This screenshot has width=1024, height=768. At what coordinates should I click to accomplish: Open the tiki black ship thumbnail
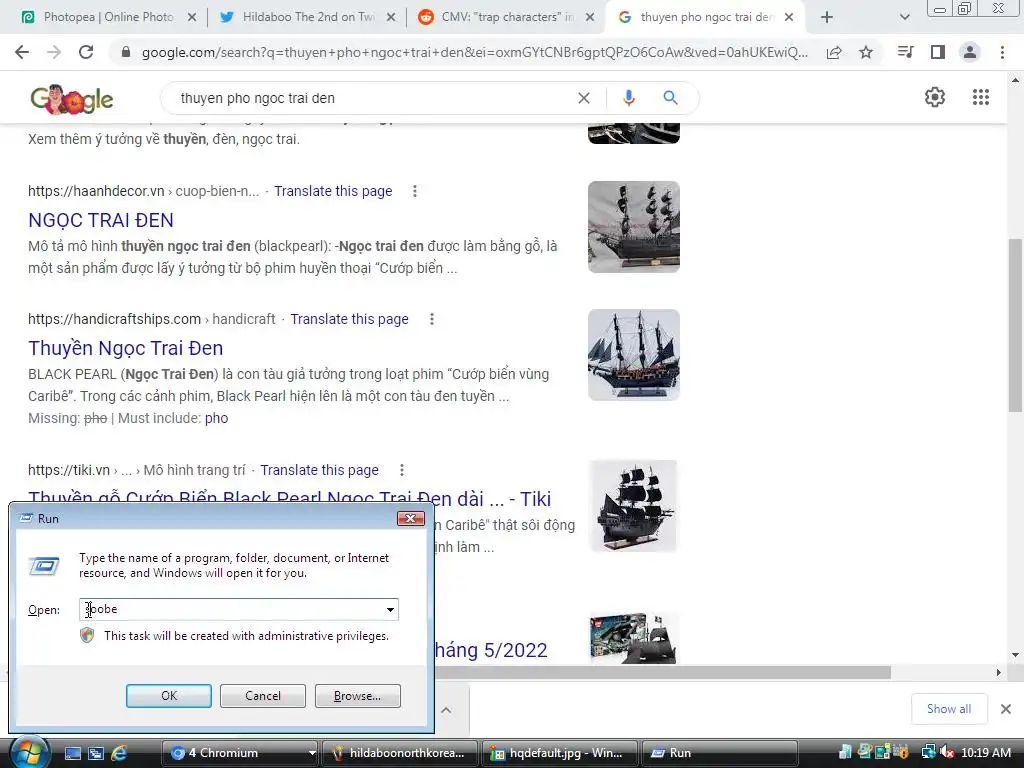[x=633, y=506]
